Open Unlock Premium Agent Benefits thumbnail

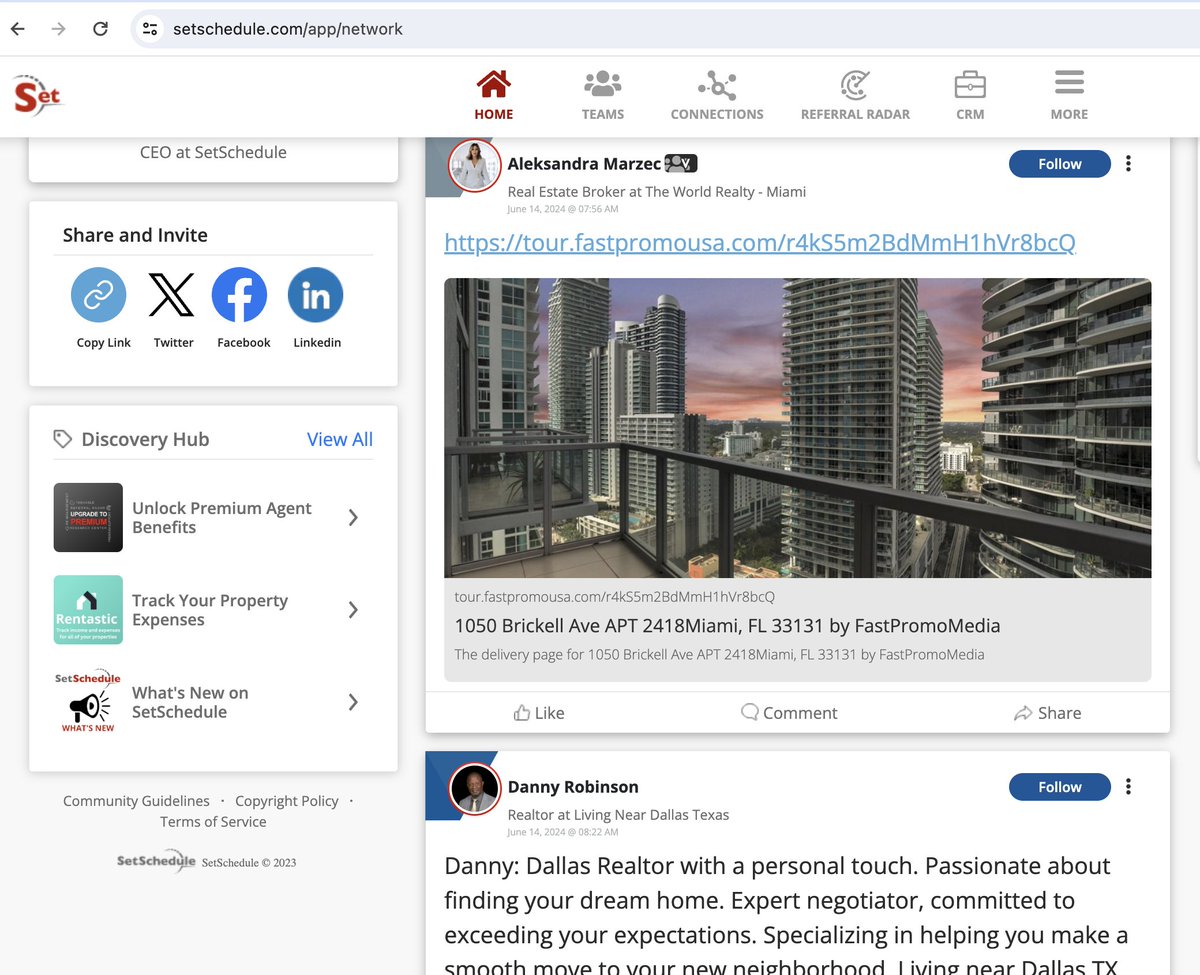coord(88,518)
